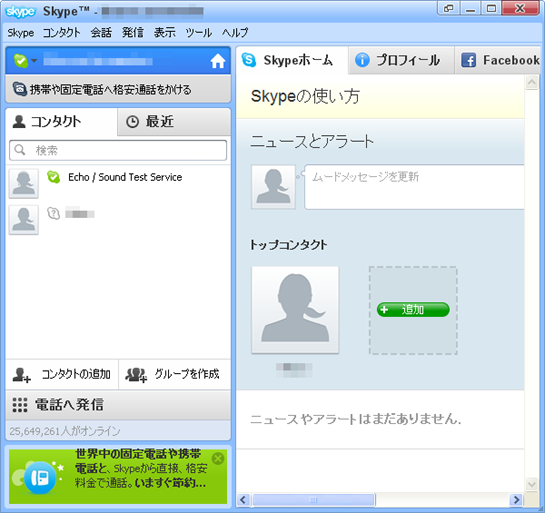This screenshot has height=513, width=545.
Task: Open the 会話 menu
Action: pyautogui.click(x=101, y=33)
